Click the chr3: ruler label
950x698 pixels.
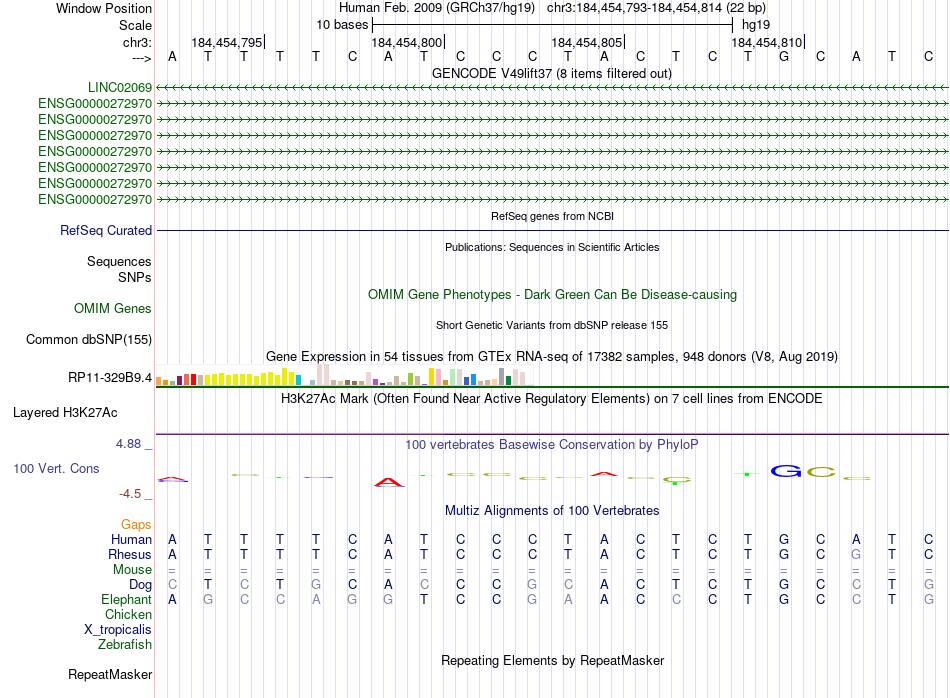(x=137, y=42)
